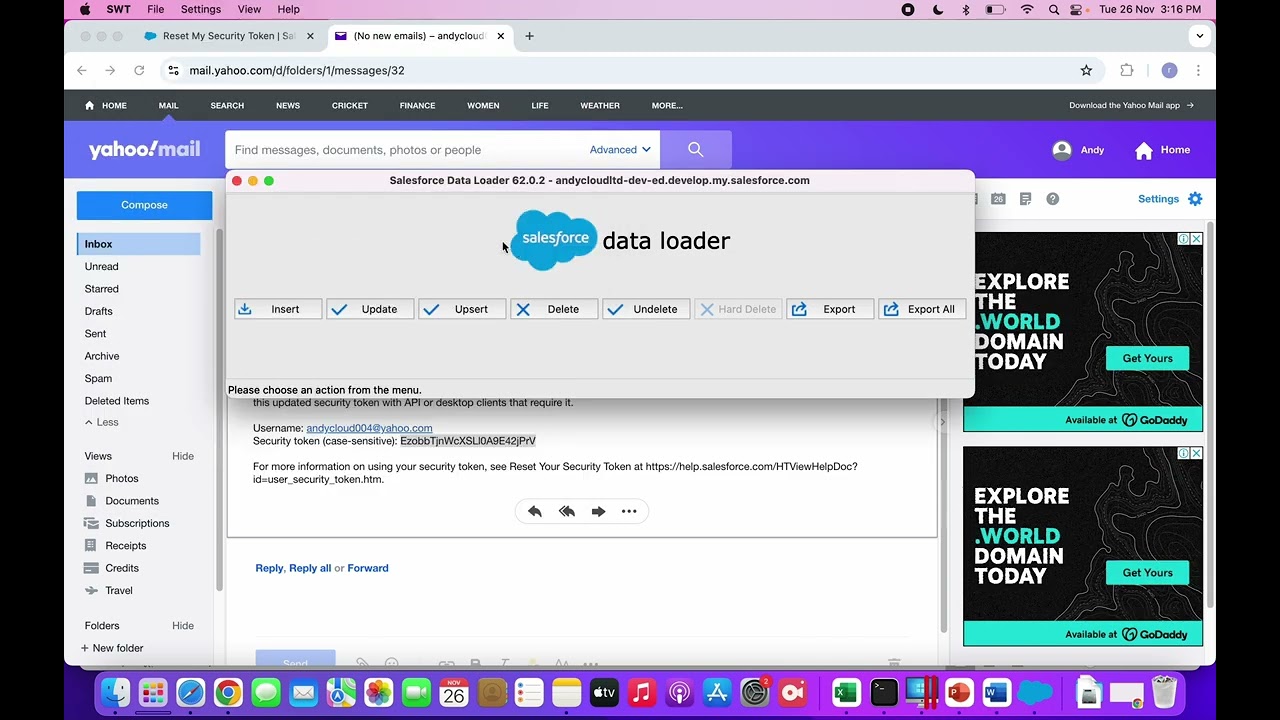Open the Documents view
The width and height of the screenshot is (1280, 720).
131,501
